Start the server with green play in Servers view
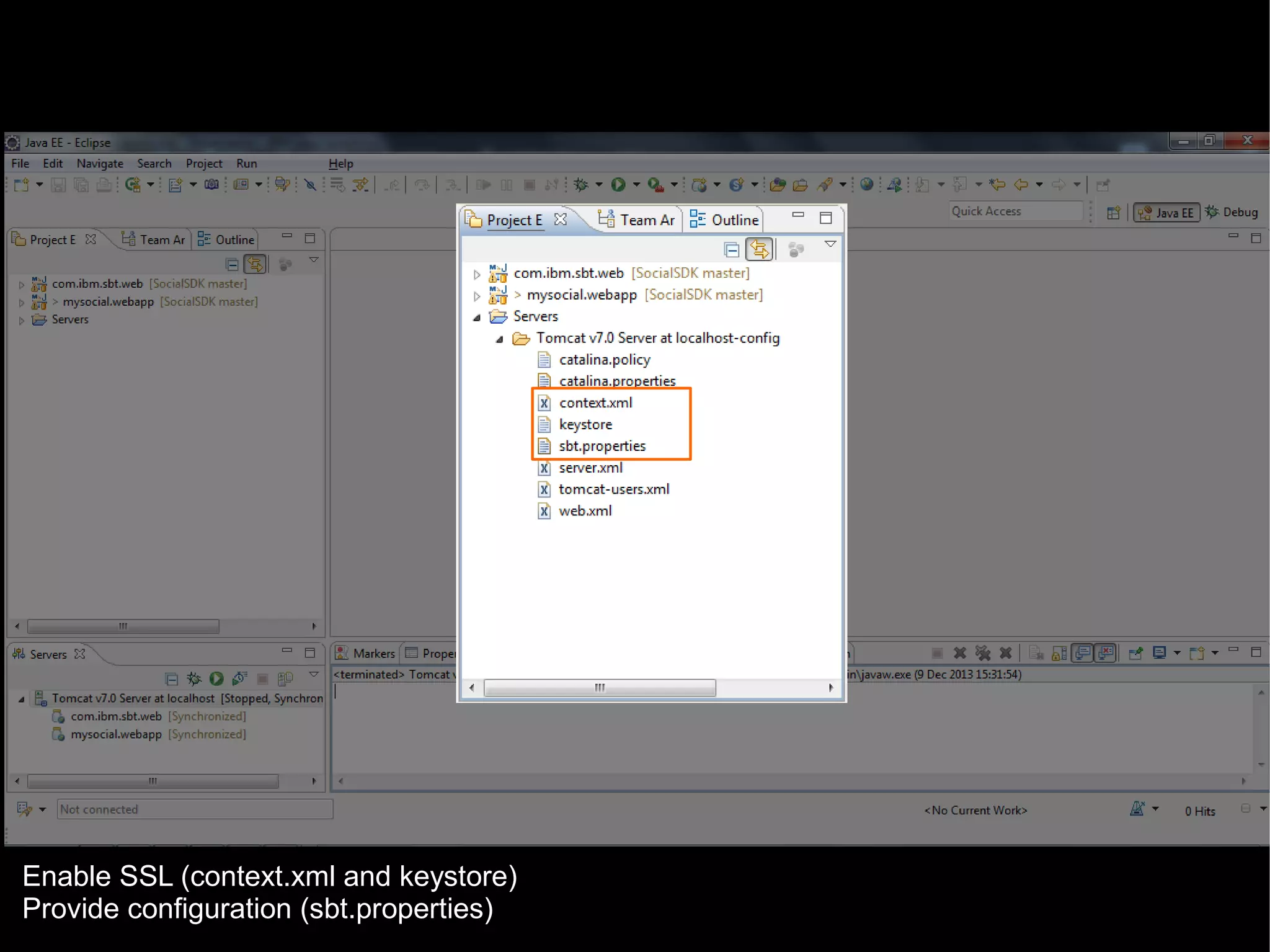1270x952 pixels. (216, 678)
